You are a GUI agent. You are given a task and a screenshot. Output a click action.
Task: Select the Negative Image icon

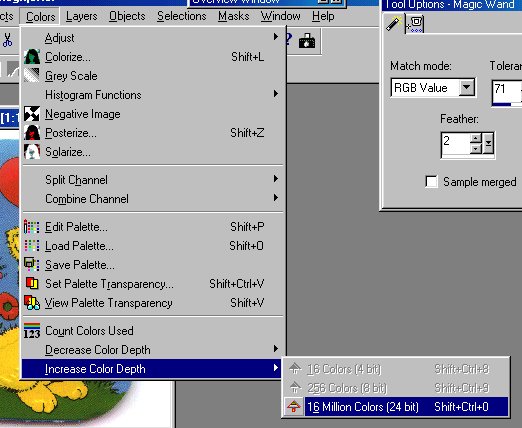click(x=32, y=114)
